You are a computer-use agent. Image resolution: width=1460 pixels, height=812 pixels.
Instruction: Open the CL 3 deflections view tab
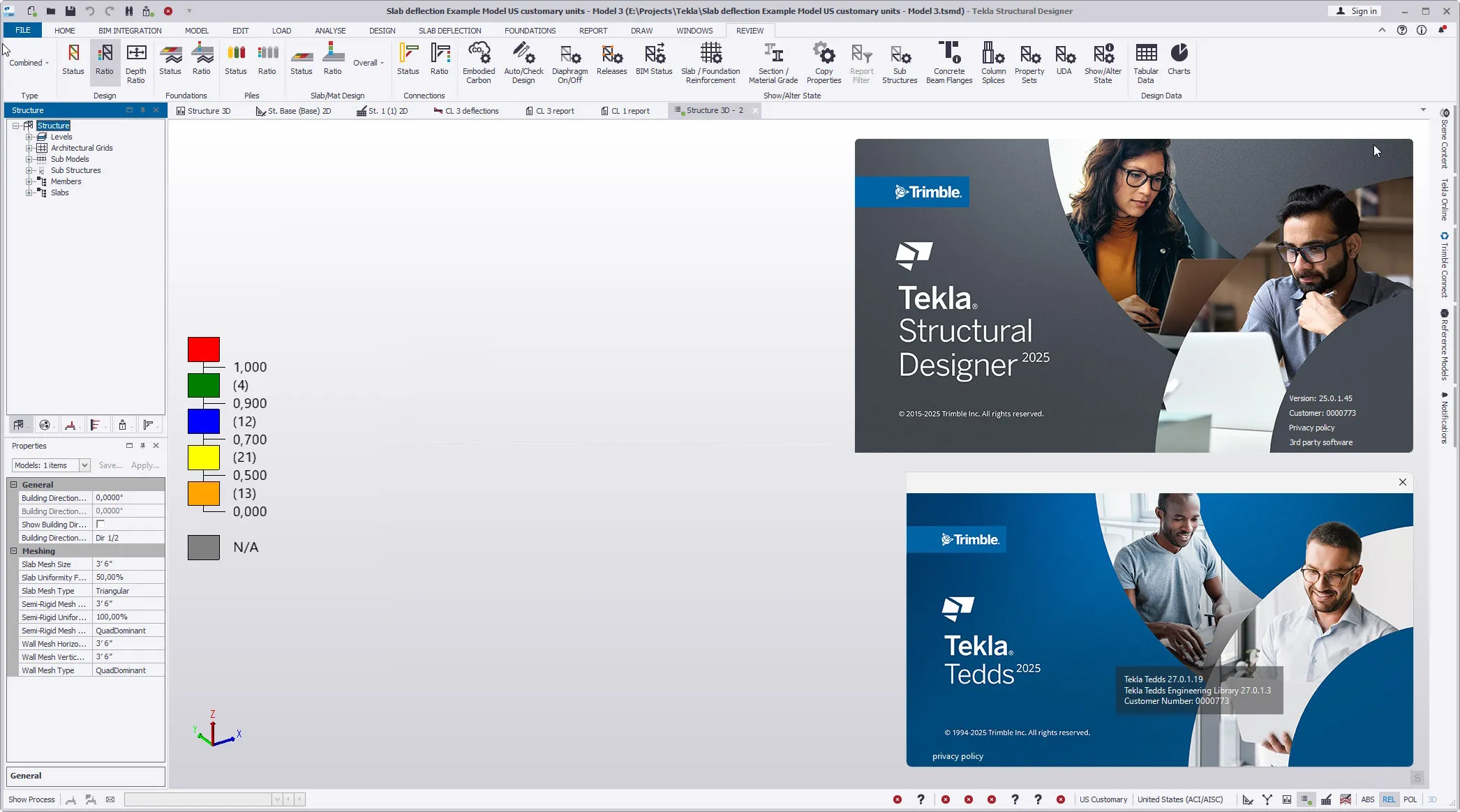[465, 111]
